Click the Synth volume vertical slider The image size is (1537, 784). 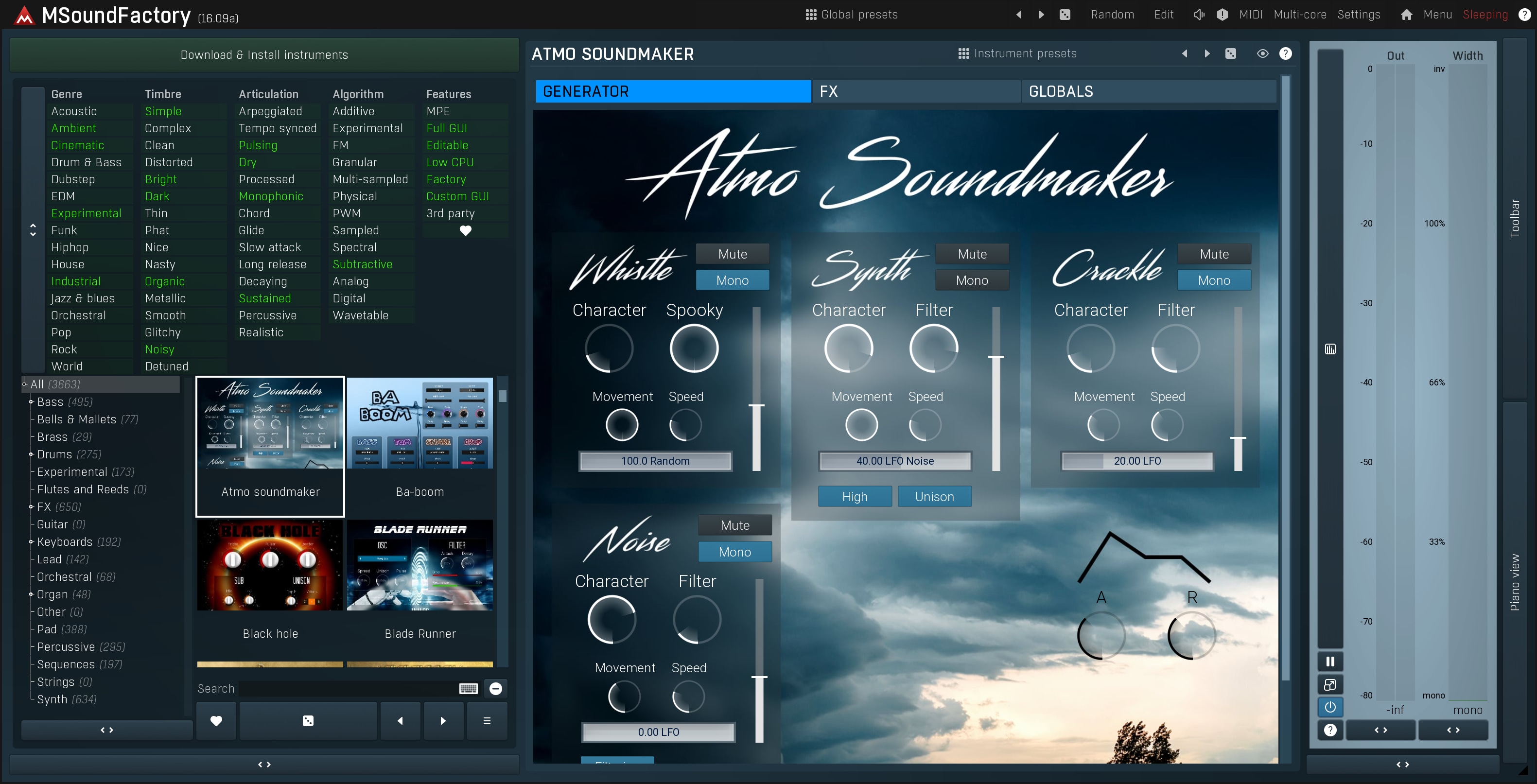[996, 389]
